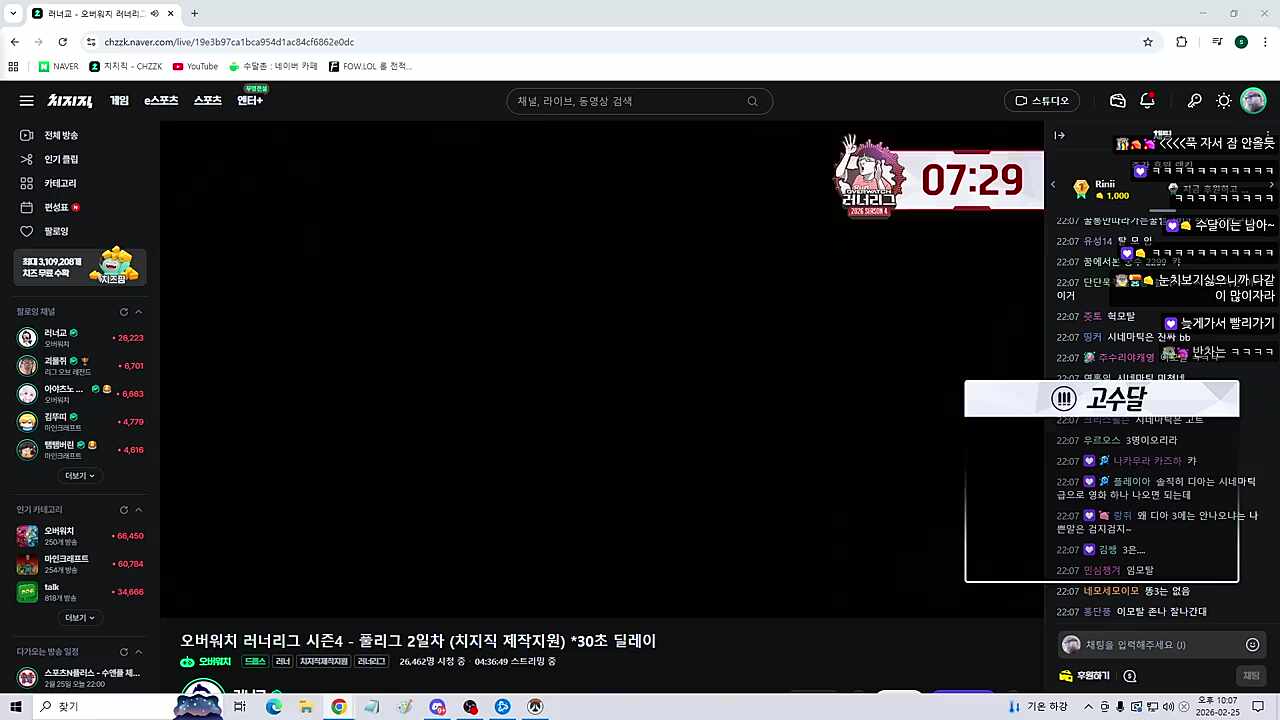Collapse the 인기 카테고리 section chevron
The height and width of the screenshot is (720, 1280).
(138, 509)
